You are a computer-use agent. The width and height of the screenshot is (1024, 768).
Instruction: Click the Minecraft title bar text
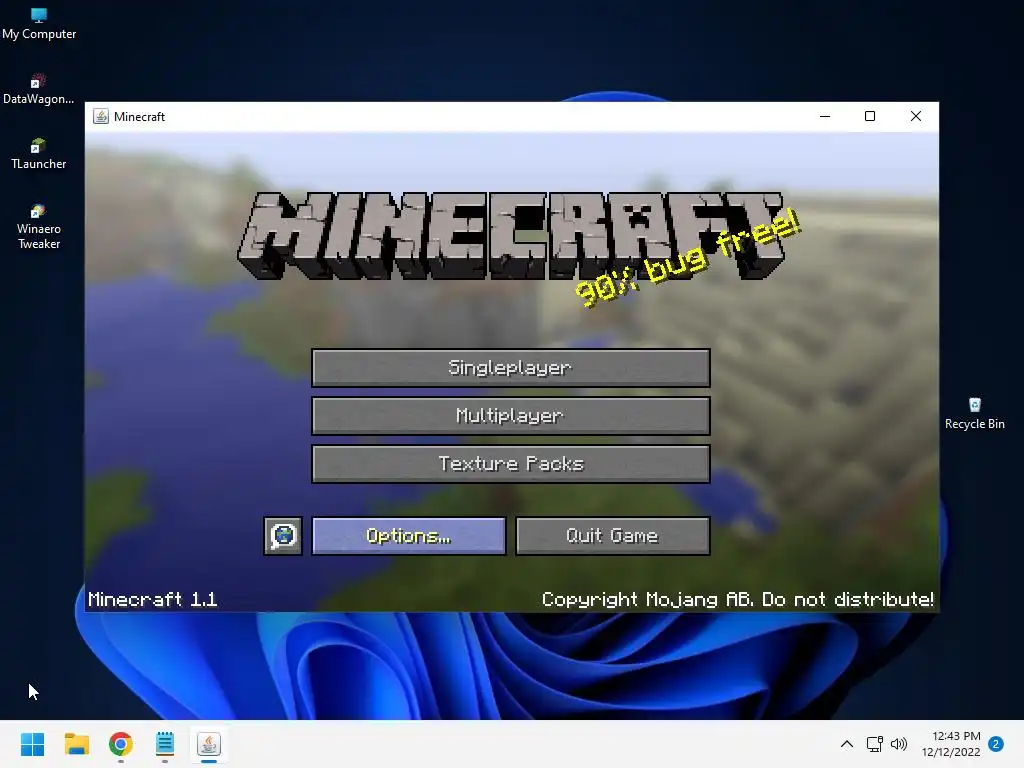(139, 116)
